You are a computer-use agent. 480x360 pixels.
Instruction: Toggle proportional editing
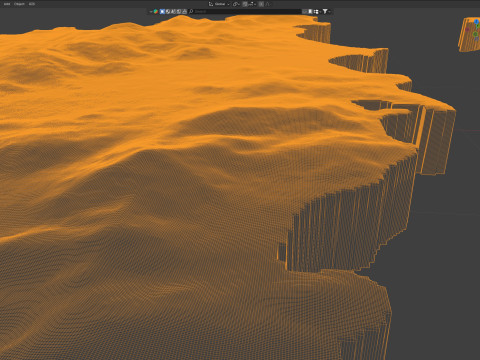click(261, 4)
